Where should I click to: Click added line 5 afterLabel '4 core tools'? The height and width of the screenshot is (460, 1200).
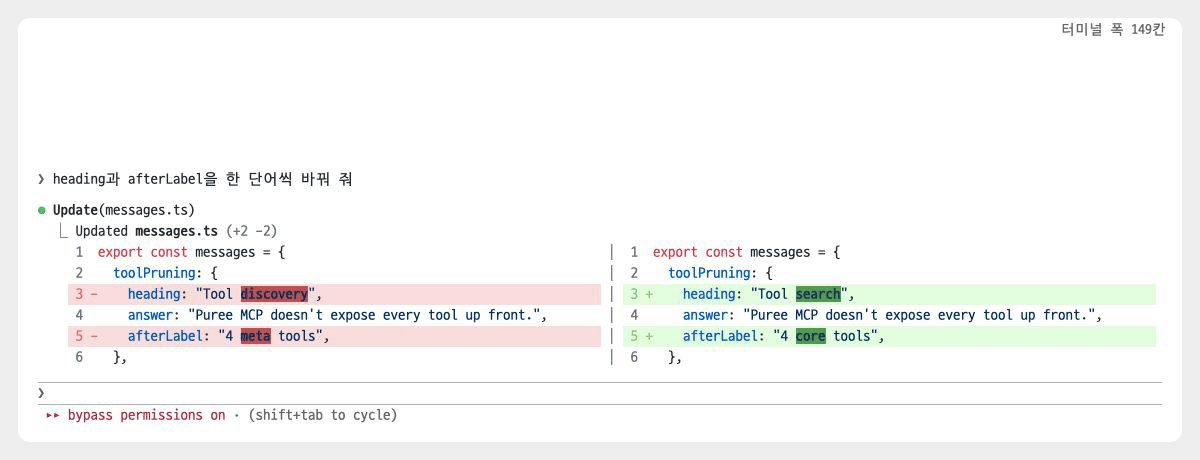click(890, 336)
